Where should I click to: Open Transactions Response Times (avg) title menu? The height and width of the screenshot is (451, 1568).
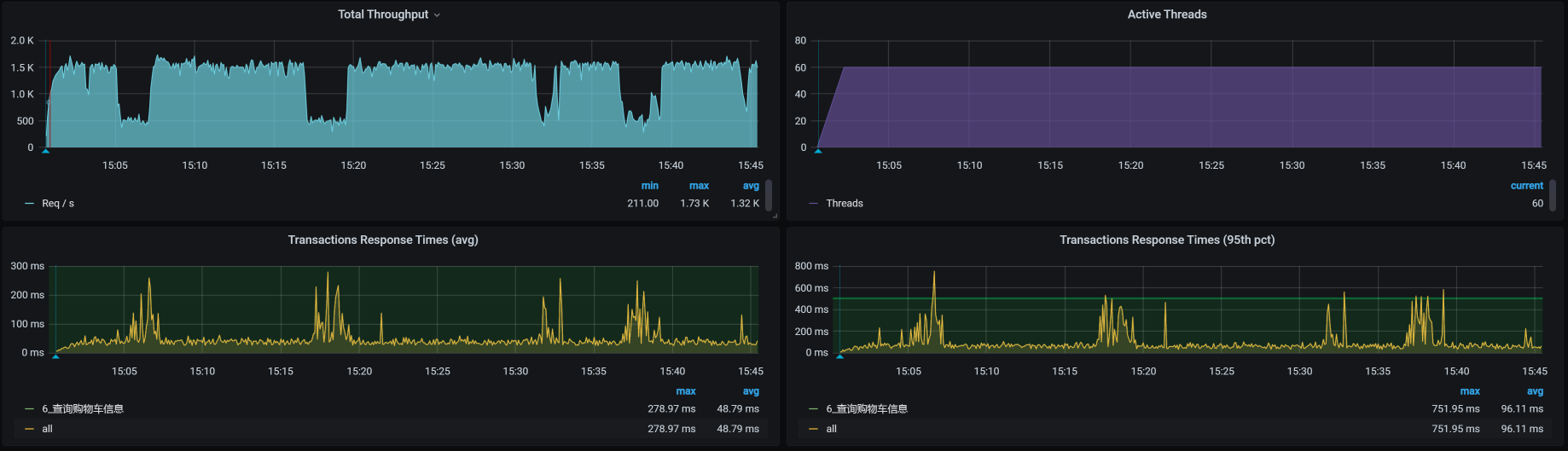click(382, 240)
